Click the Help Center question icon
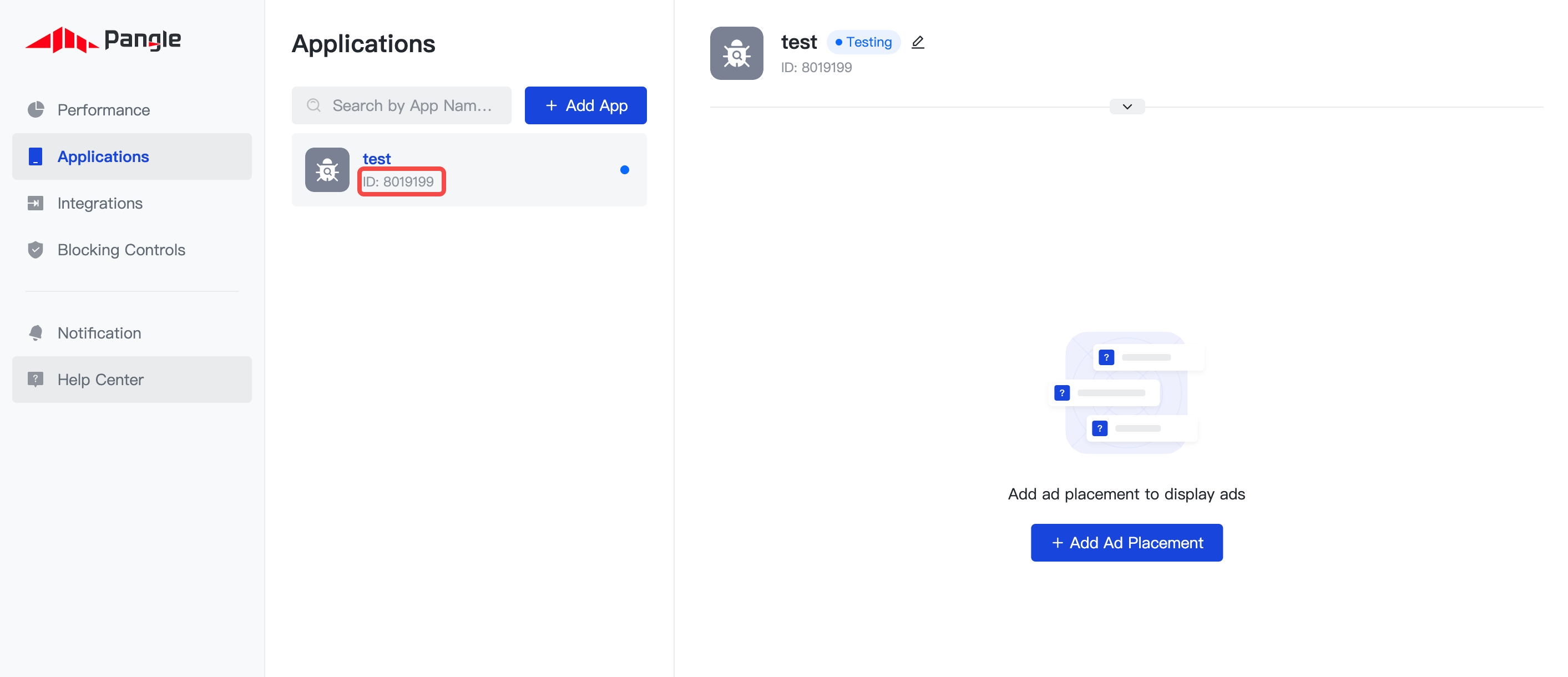Viewport: 1568px width, 677px height. (36, 380)
